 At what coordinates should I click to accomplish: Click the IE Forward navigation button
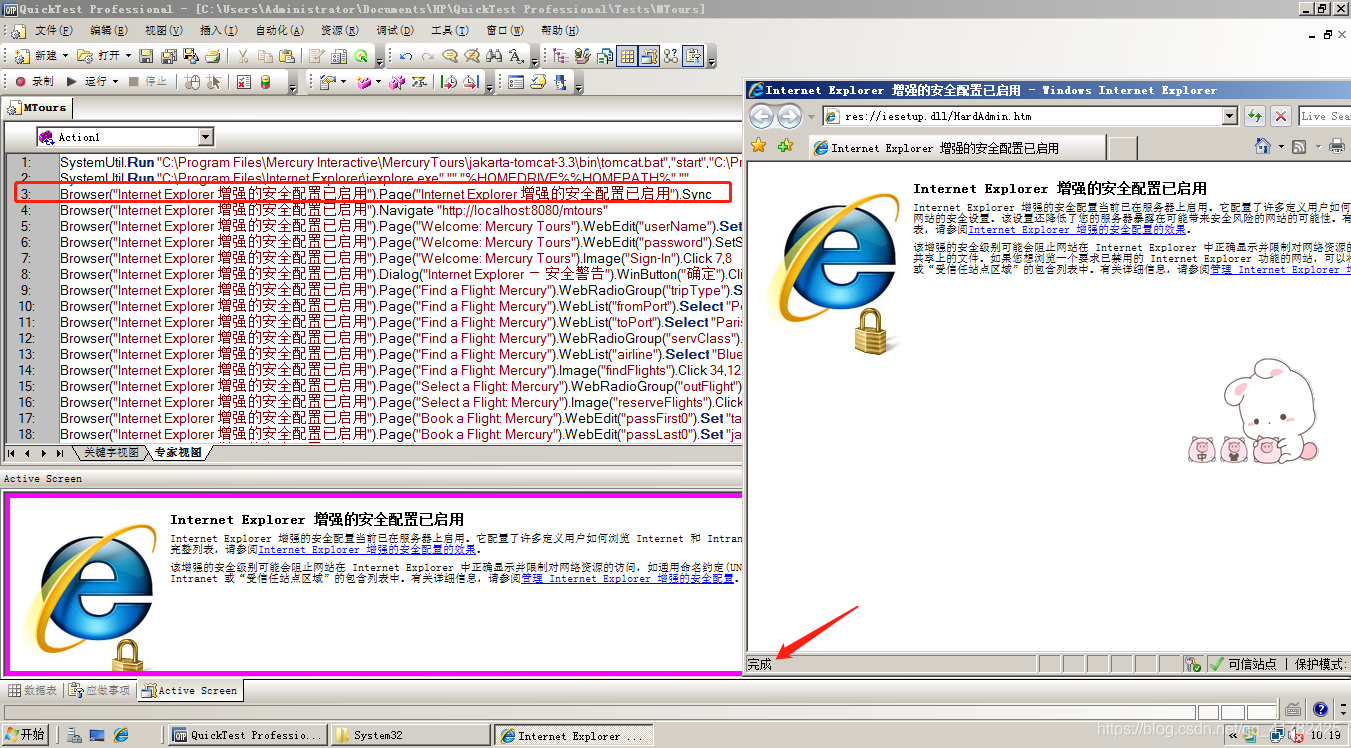point(789,116)
